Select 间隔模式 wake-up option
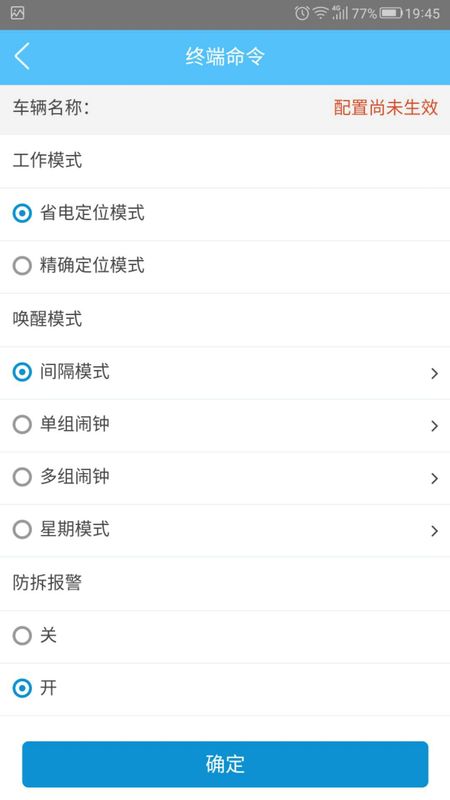This screenshot has height=800, width=450. (x=22, y=372)
